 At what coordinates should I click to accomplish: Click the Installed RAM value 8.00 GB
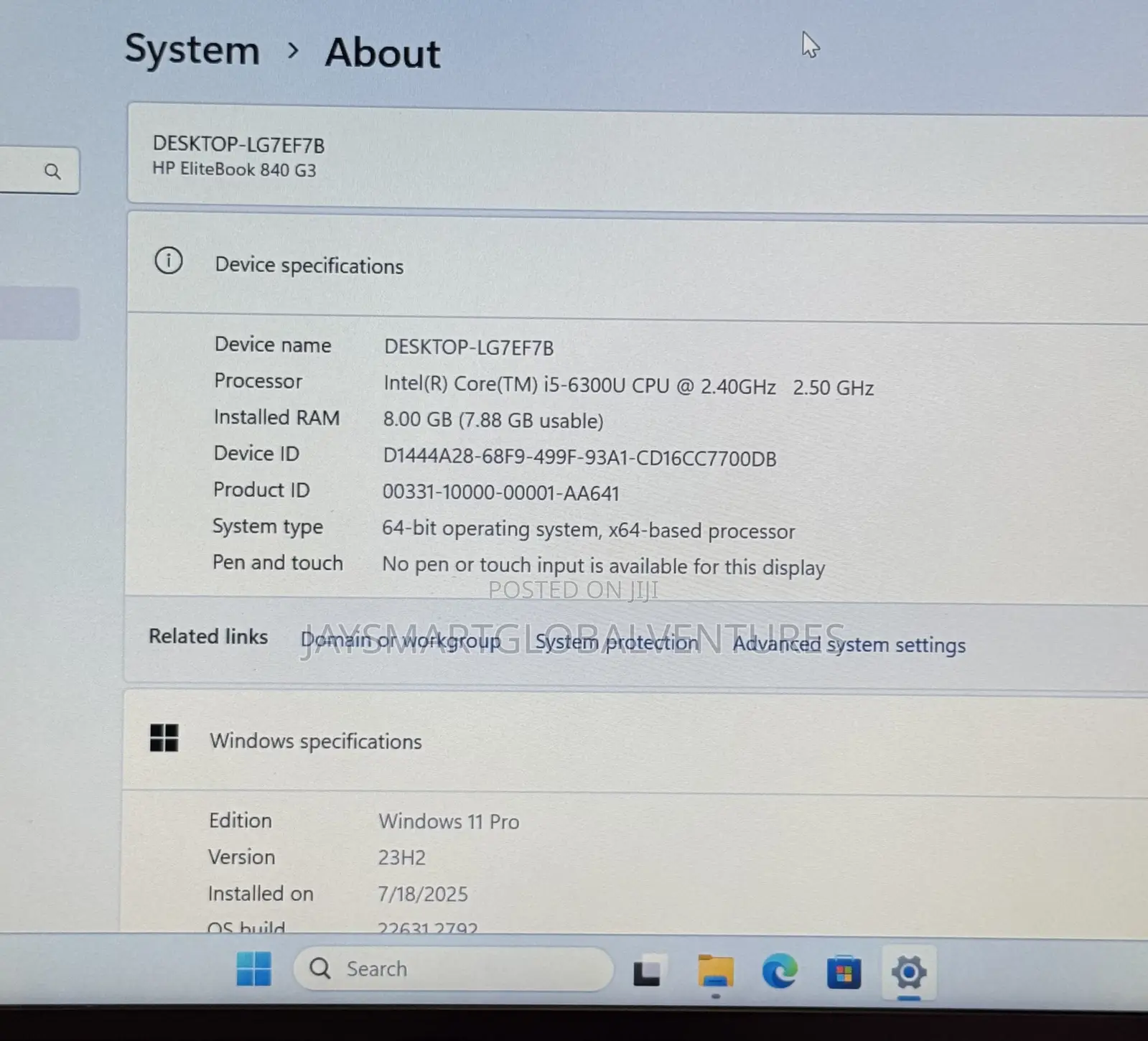[x=493, y=420]
